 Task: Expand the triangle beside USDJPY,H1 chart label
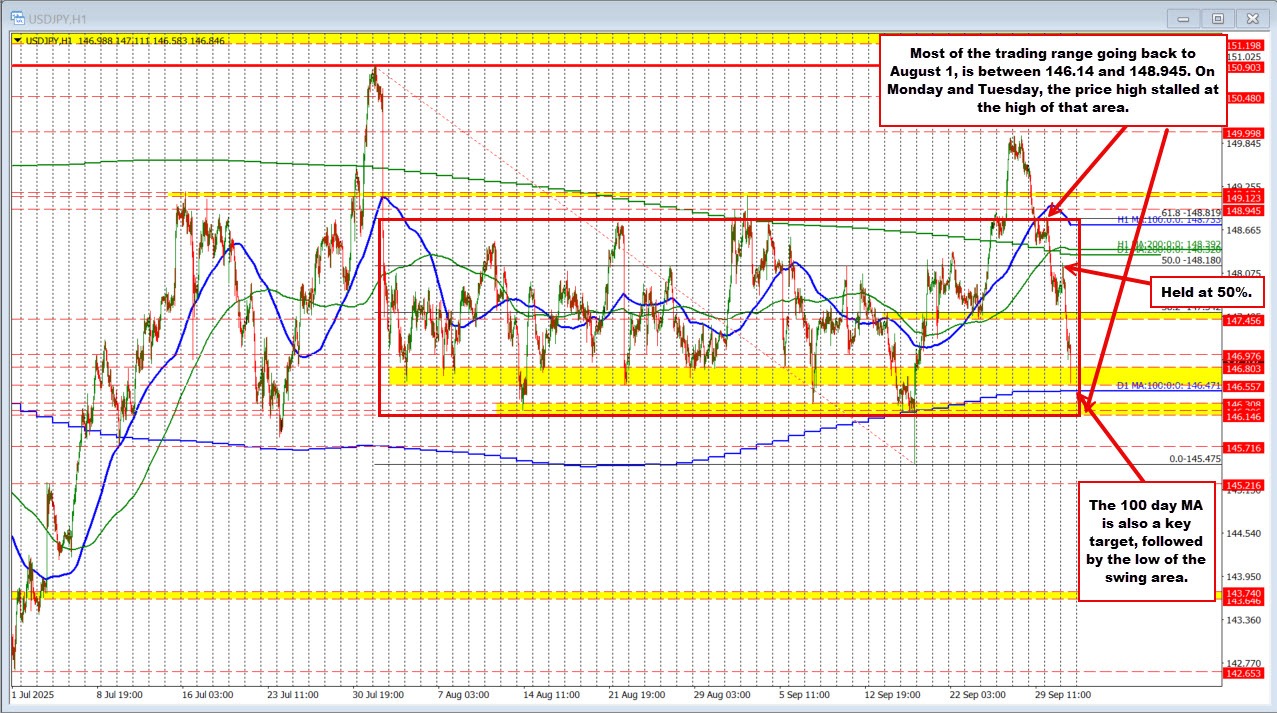tap(18, 38)
